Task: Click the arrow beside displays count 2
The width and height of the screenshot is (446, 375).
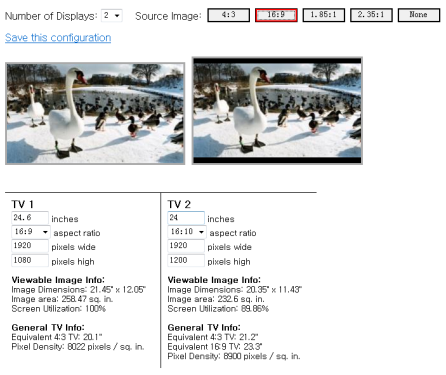Action: pyautogui.click(x=117, y=16)
